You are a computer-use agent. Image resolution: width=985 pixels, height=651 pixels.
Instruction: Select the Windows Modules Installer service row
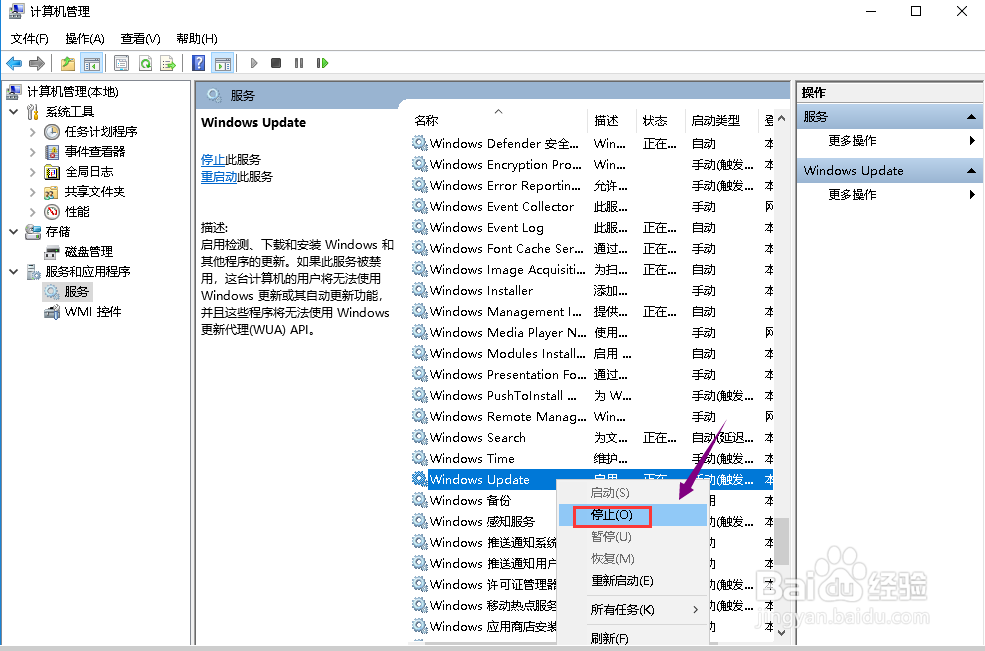point(592,353)
